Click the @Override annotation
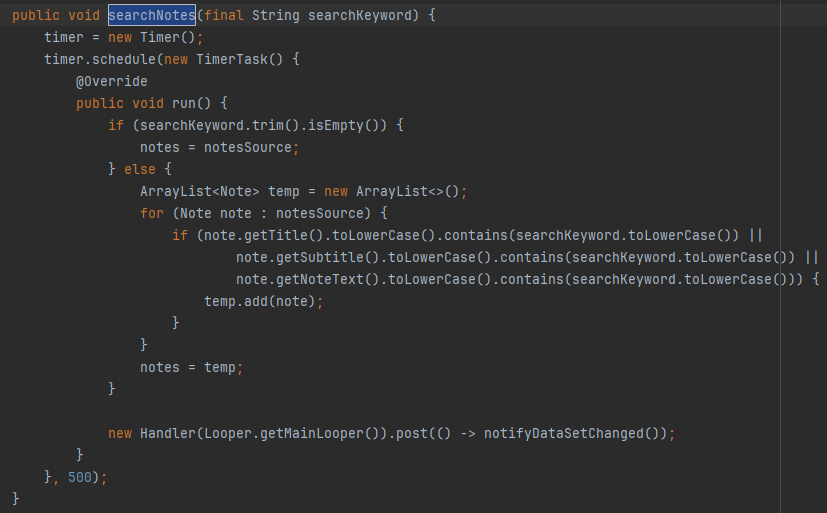The image size is (827, 513). tap(111, 81)
